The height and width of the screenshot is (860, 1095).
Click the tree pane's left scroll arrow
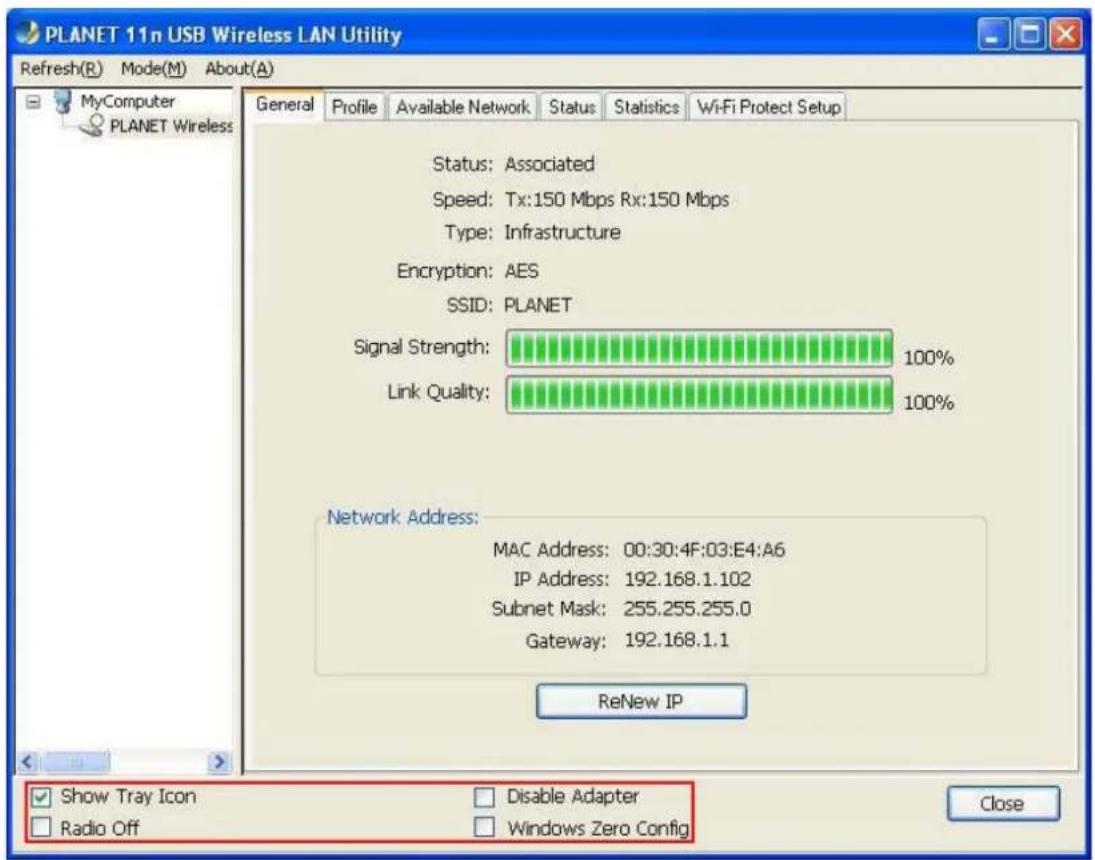tap(27, 761)
